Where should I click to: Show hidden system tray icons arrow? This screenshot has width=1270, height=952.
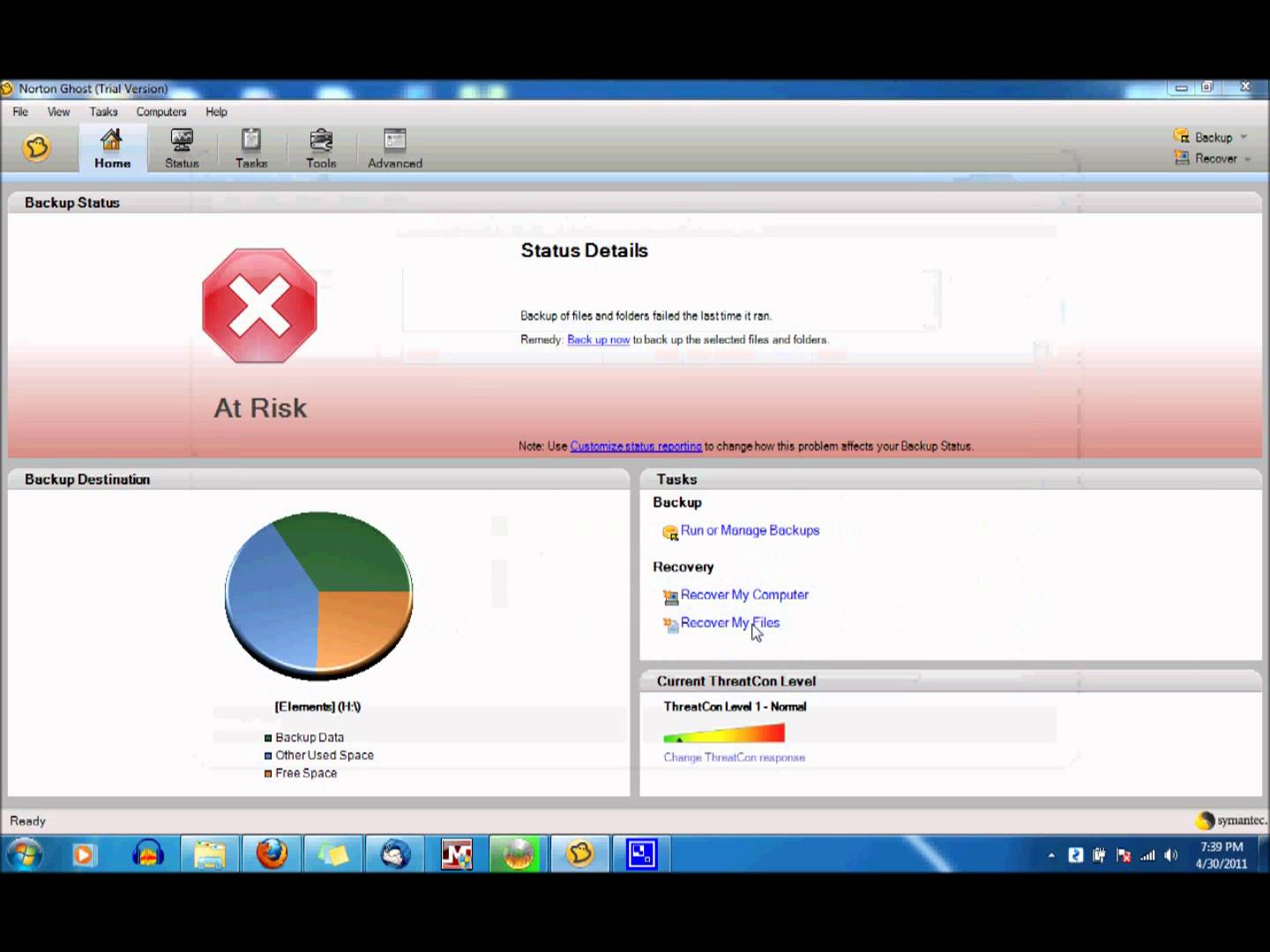point(1051,855)
